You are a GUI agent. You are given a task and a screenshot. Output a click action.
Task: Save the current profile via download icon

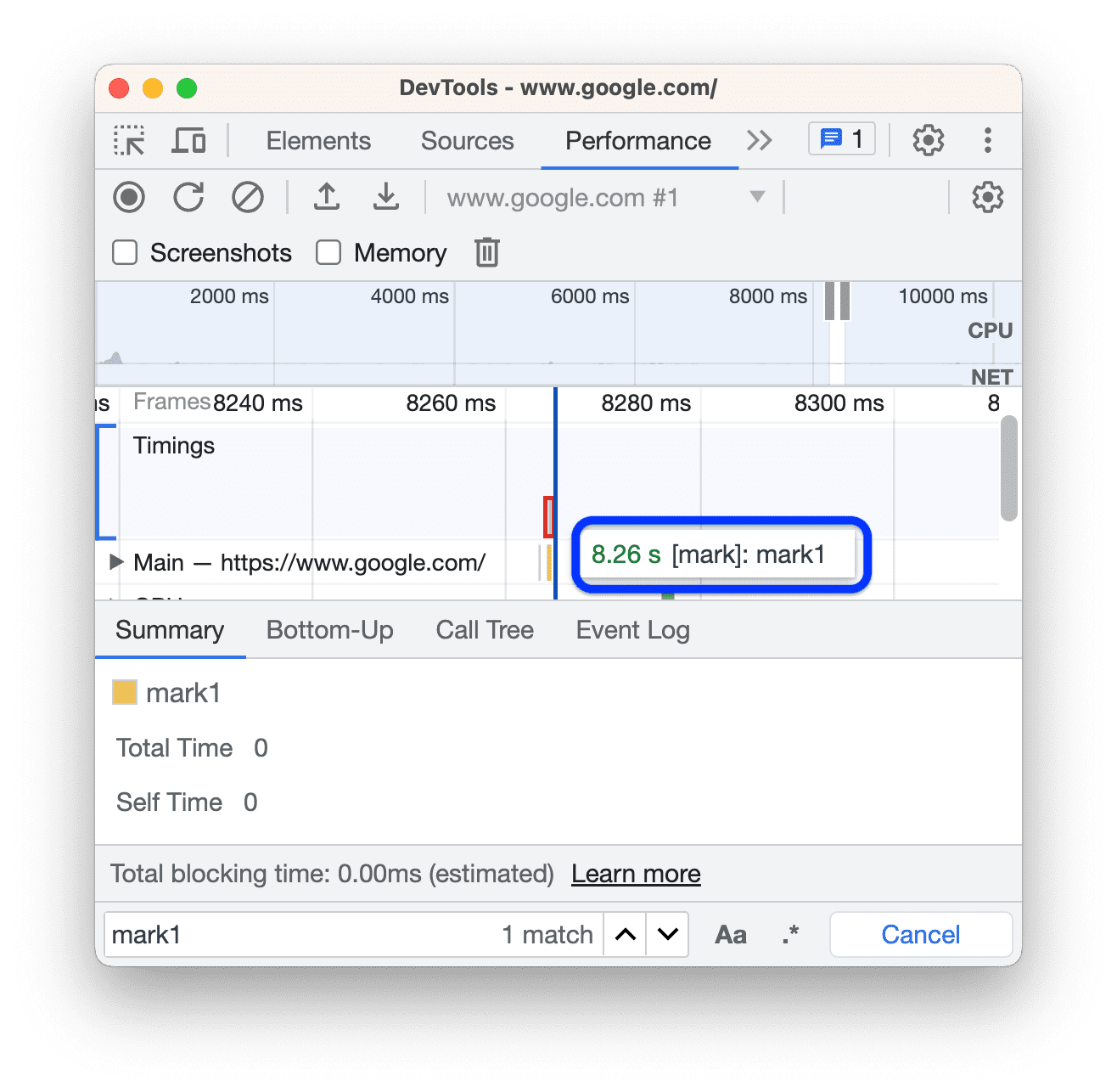pos(386,197)
